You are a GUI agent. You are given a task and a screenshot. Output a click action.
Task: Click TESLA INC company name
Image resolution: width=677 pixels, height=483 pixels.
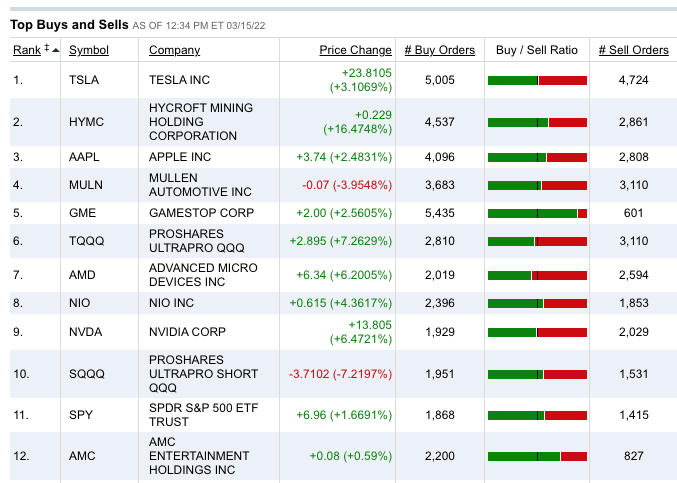(x=179, y=80)
